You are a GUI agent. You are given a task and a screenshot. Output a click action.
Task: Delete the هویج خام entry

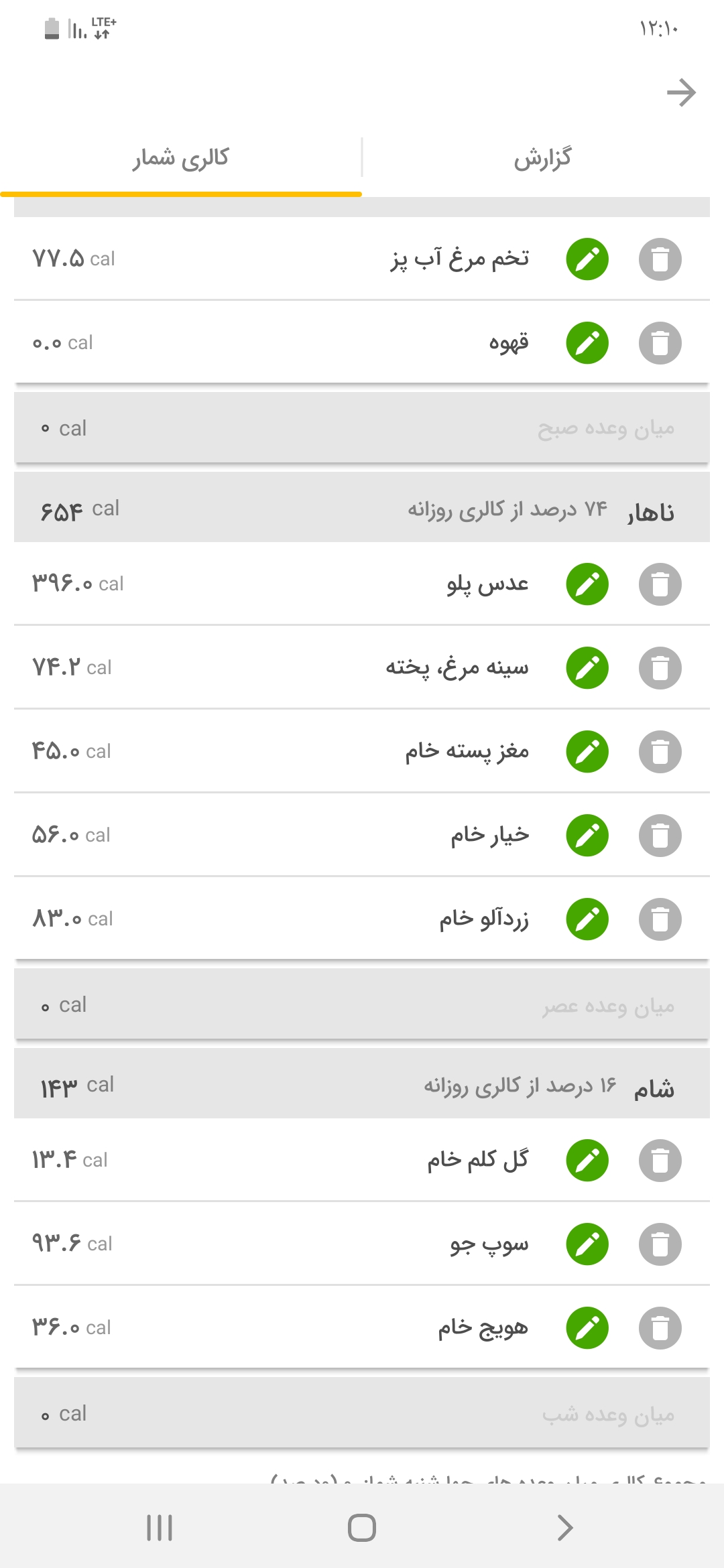pyautogui.click(x=660, y=1328)
